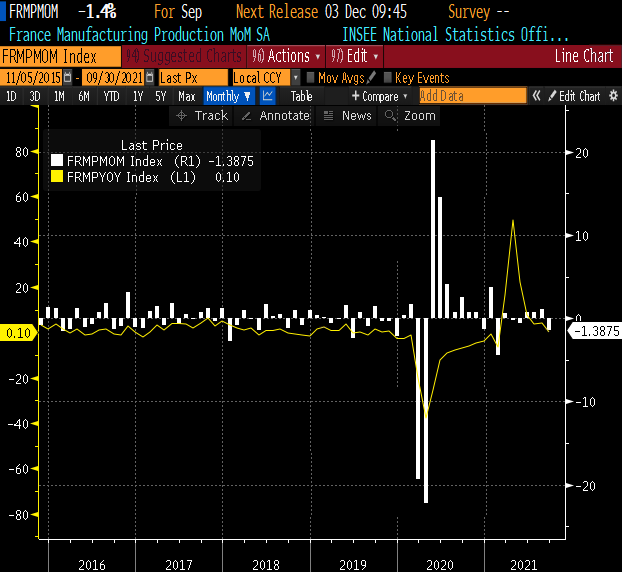The image size is (622, 572).
Task: Toggle the Key Events checkbox
Action: [386, 77]
